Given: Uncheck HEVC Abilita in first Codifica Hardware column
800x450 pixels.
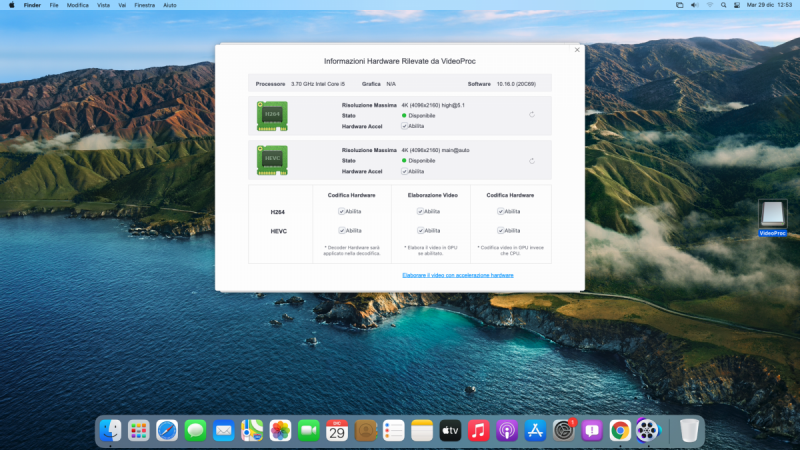Looking at the screenshot, I should [x=341, y=230].
